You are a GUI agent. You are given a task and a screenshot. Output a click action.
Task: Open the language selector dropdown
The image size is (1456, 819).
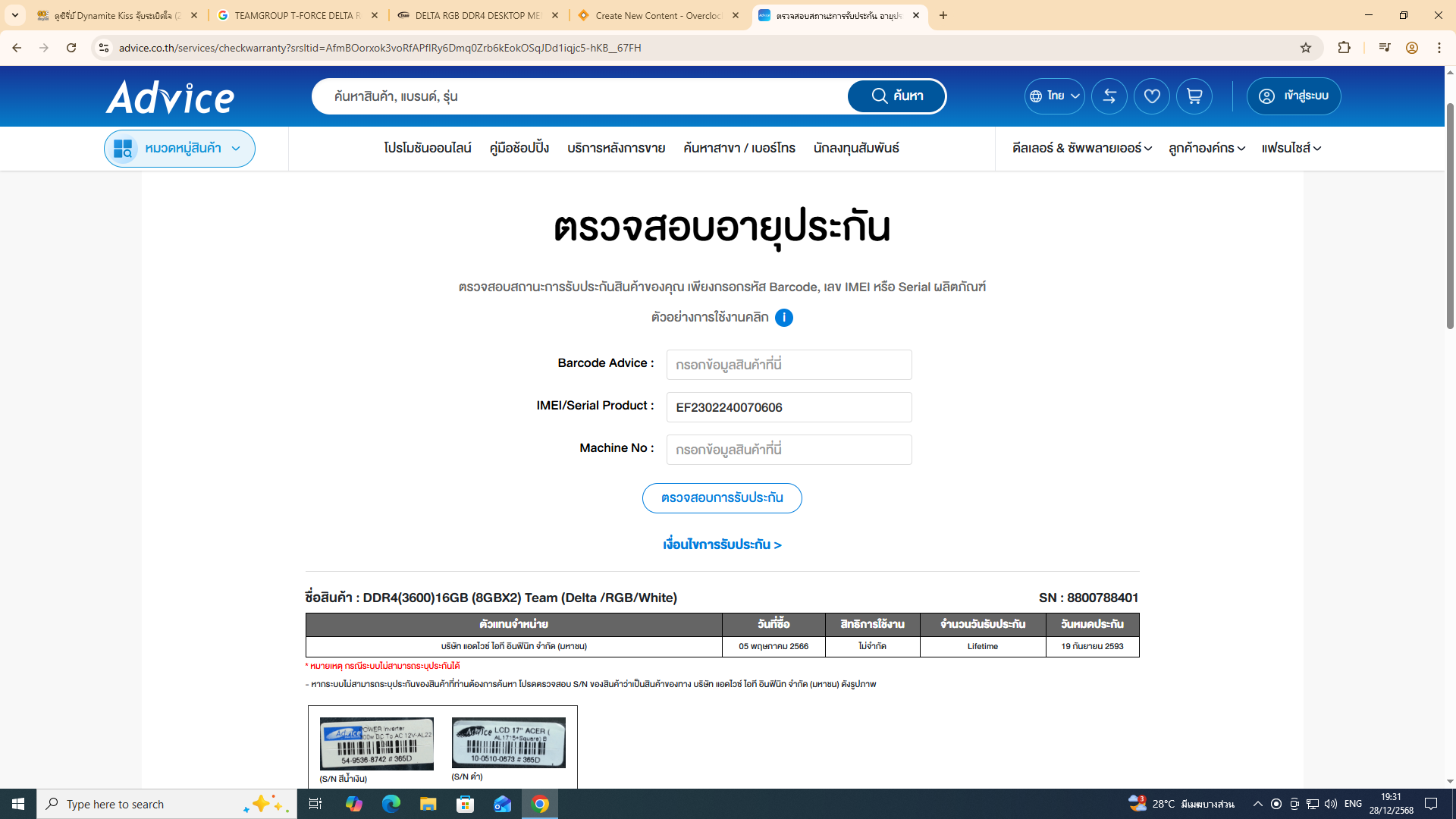(1054, 96)
